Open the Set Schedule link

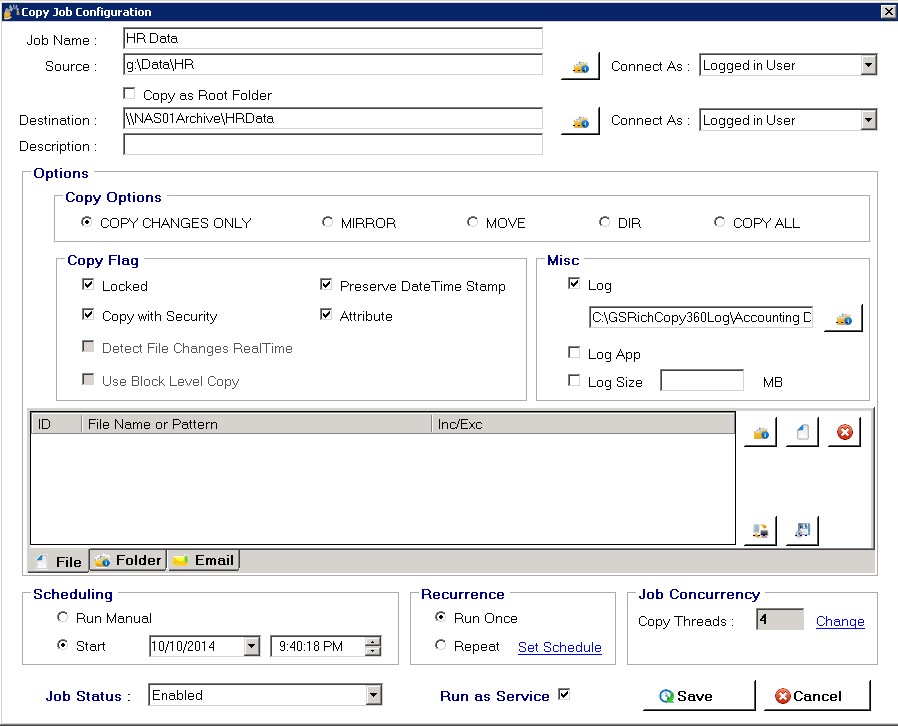point(559,647)
